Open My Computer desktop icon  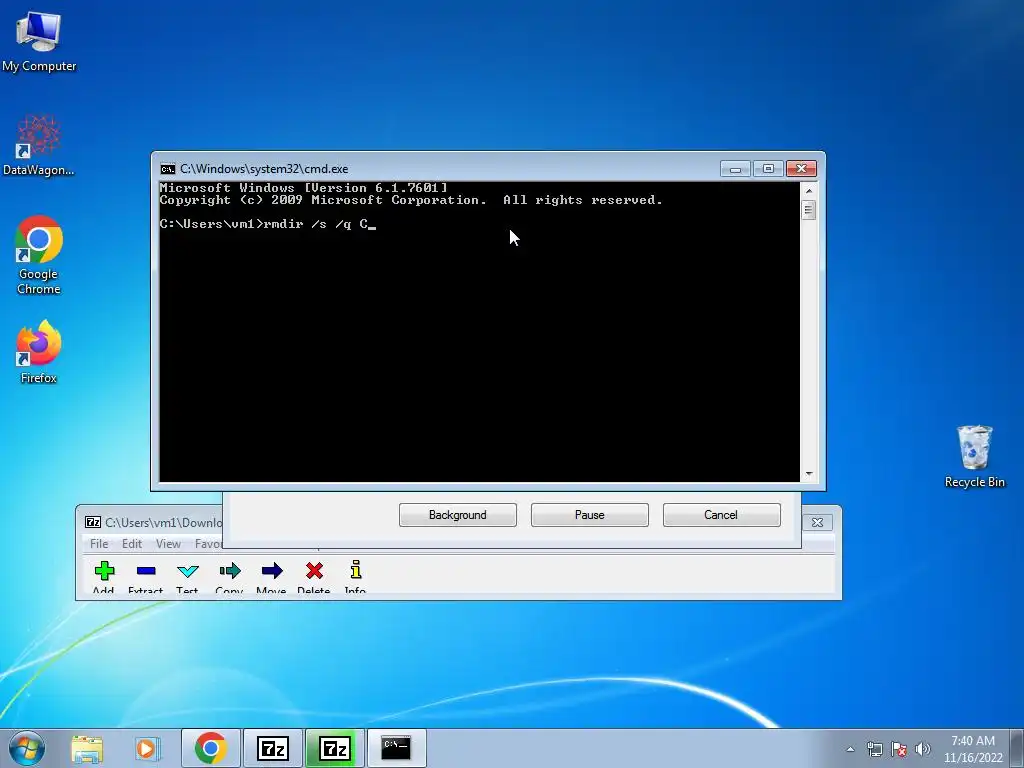pos(39,40)
